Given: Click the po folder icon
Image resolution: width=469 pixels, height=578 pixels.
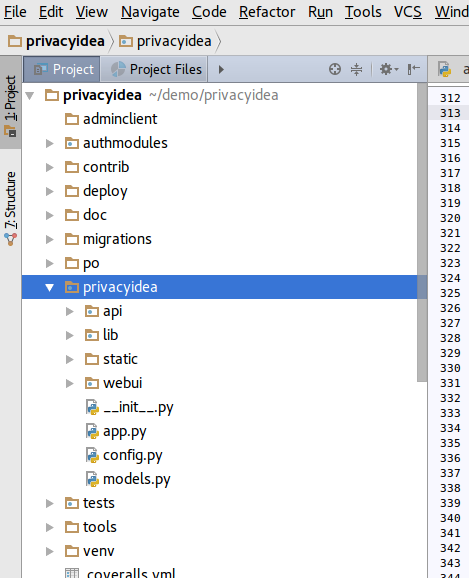Looking at the screenshot, I should click(72, 263).
